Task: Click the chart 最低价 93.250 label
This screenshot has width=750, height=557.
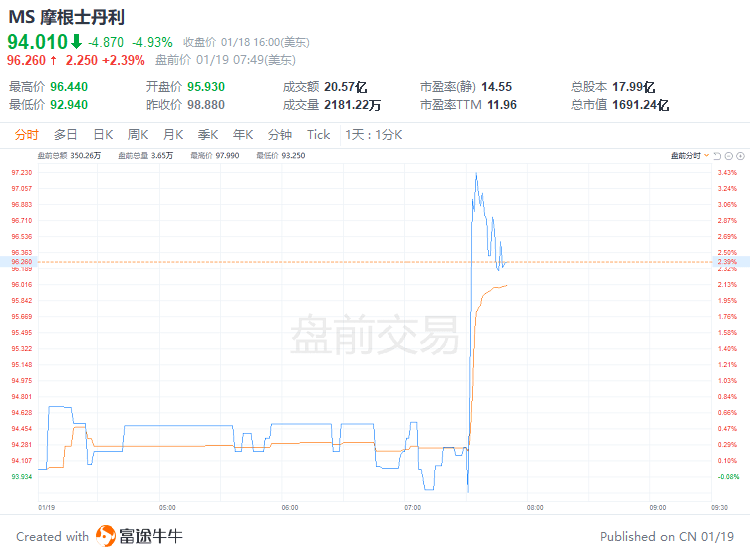Action: click(x=281, y=155)
